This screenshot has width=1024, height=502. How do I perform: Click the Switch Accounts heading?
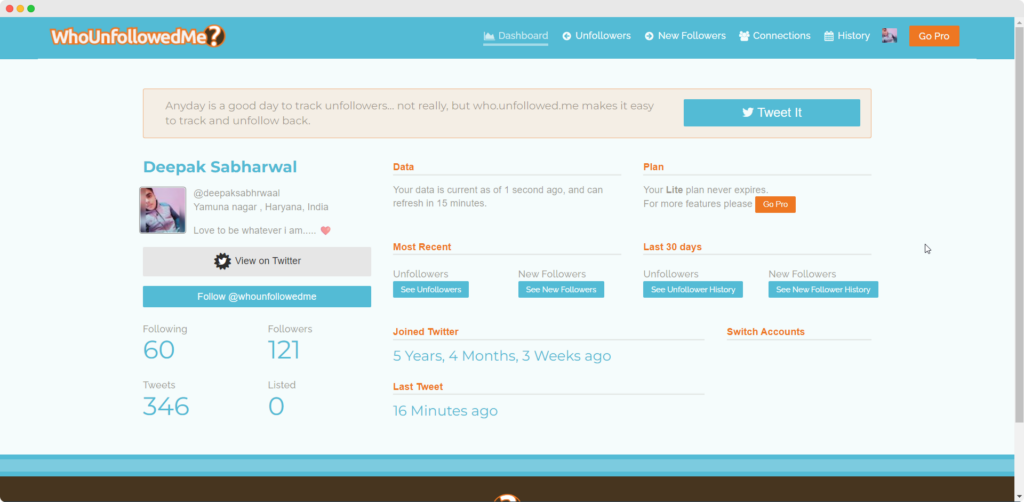(x=765, y=332)
